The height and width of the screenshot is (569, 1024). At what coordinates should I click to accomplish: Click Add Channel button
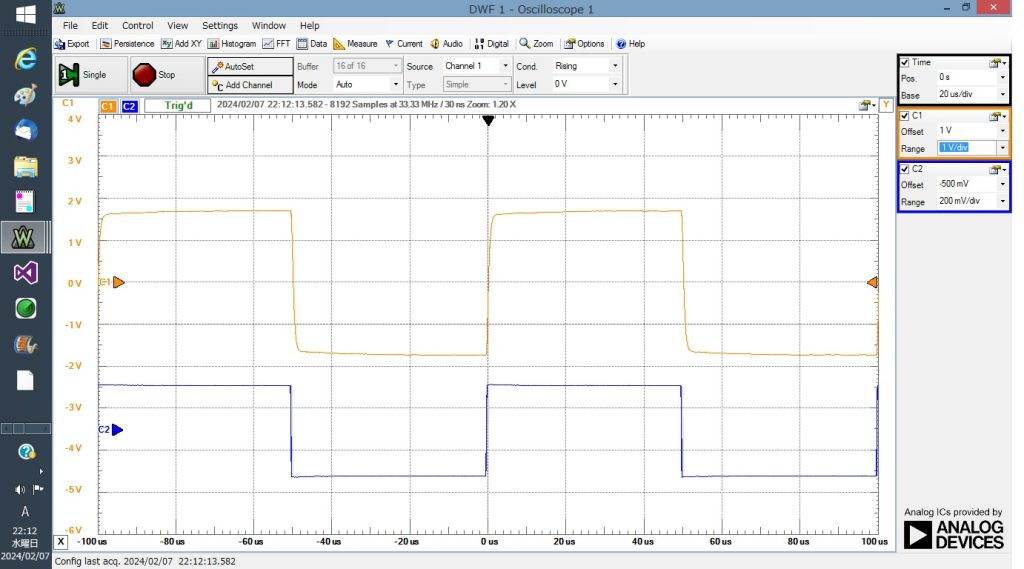coord(250,85)
